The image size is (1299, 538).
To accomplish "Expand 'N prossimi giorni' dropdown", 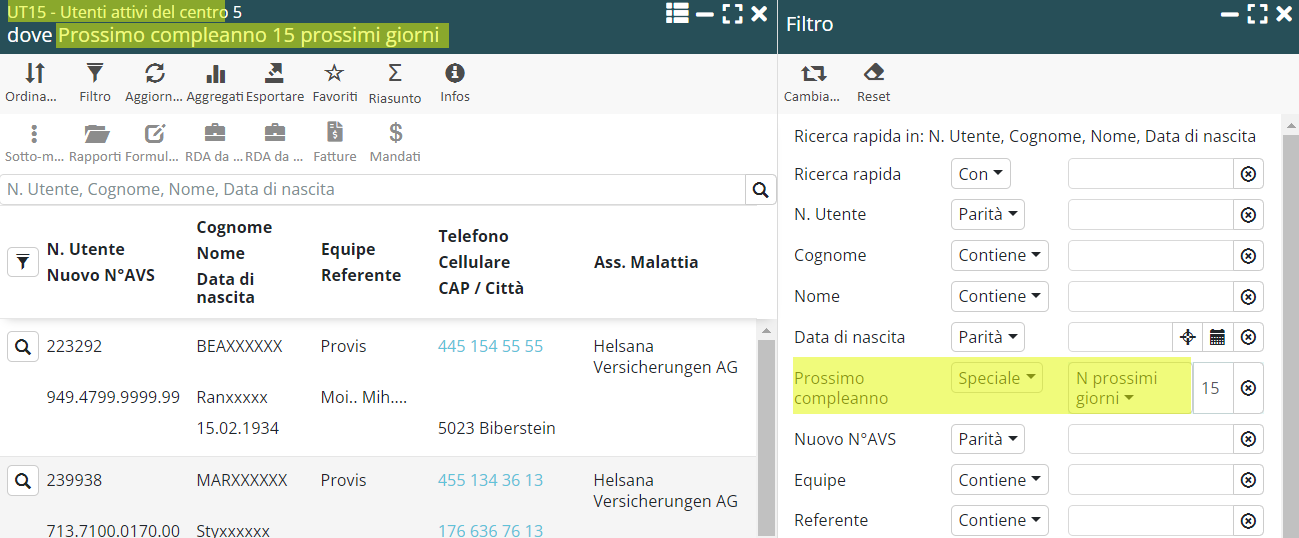I will [x=1128, y=388].
